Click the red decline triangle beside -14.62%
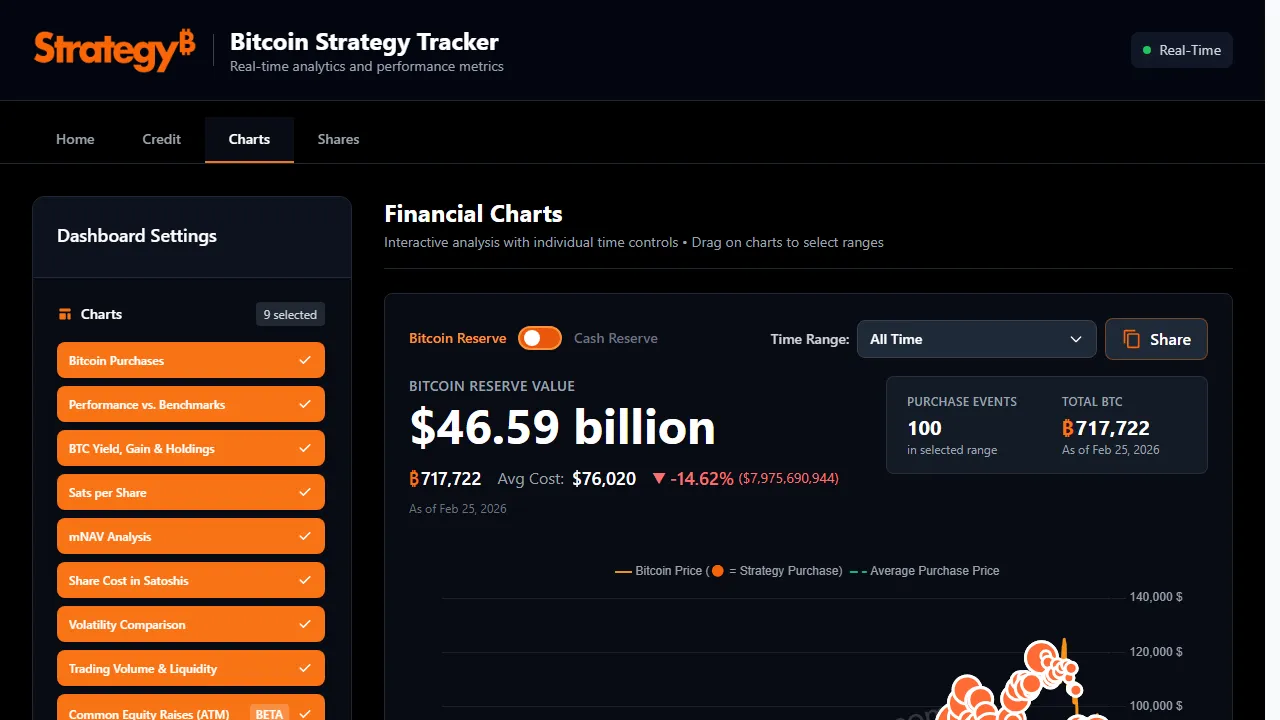1280x720 pixels. [659, 477]
